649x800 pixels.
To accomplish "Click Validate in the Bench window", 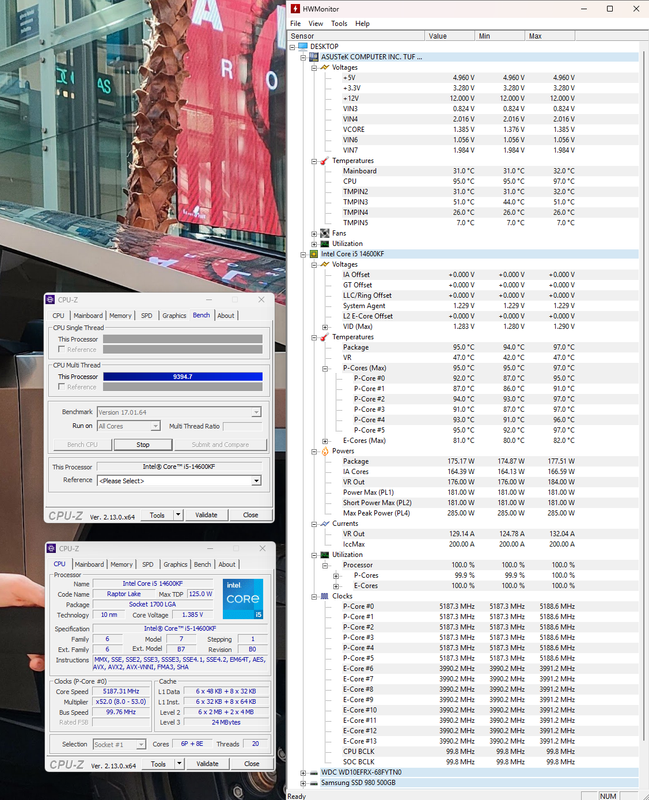I will pyautogui.click(x=206, y=515).
